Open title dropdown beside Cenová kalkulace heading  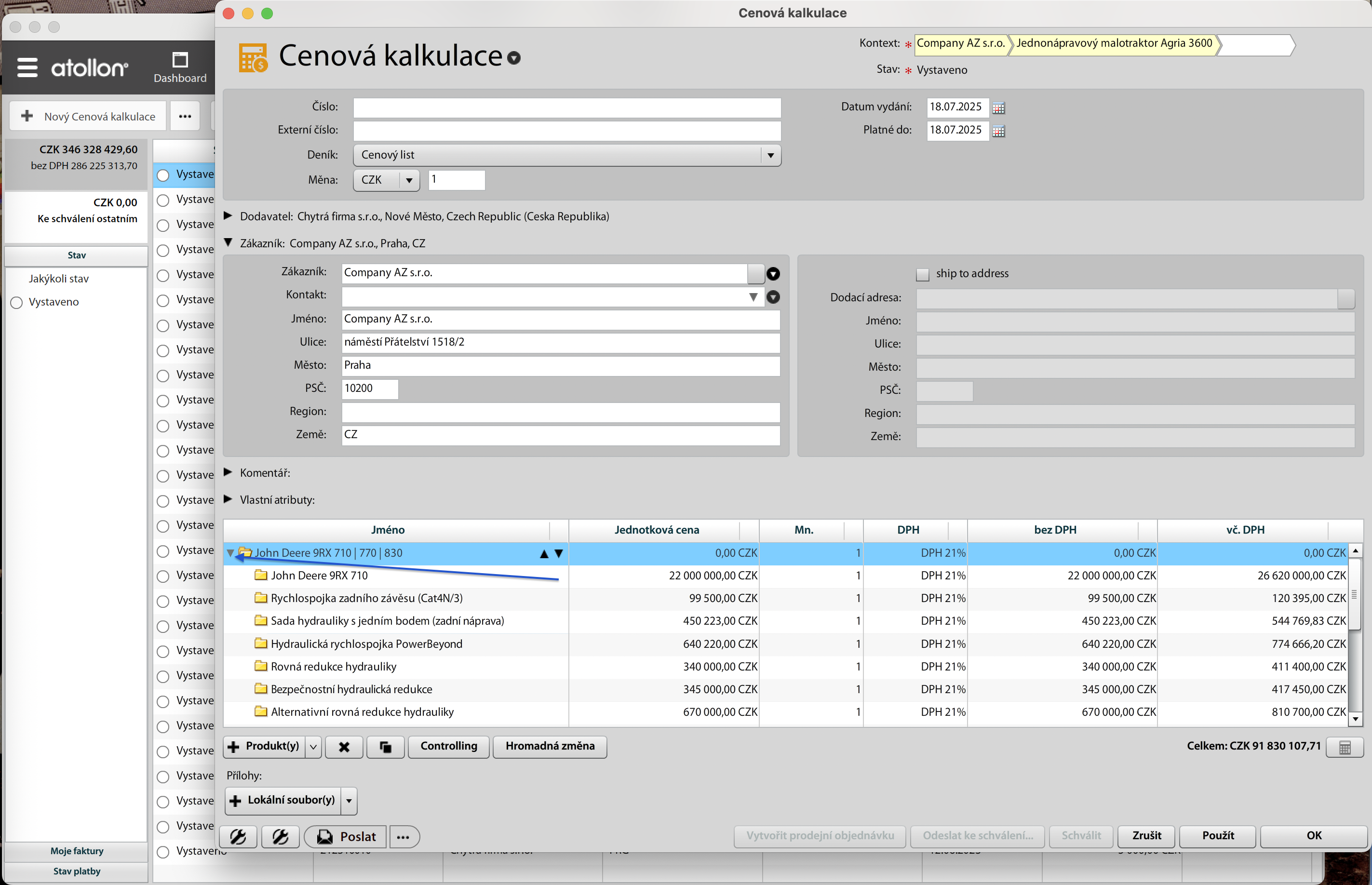click(514, 57)
